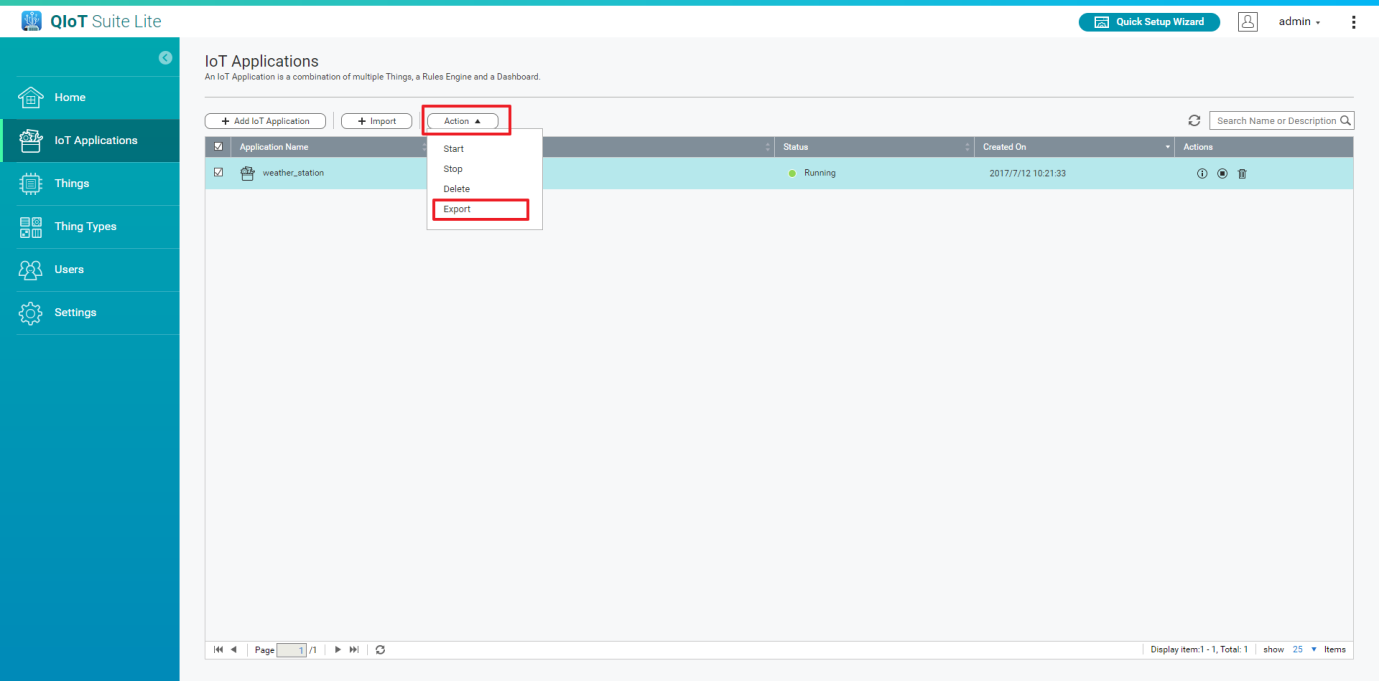This screenshot has height=681, width=1379.
Task: Expand the admin user dropdown
Action: pyautogui.click(x=1299, y=22)
